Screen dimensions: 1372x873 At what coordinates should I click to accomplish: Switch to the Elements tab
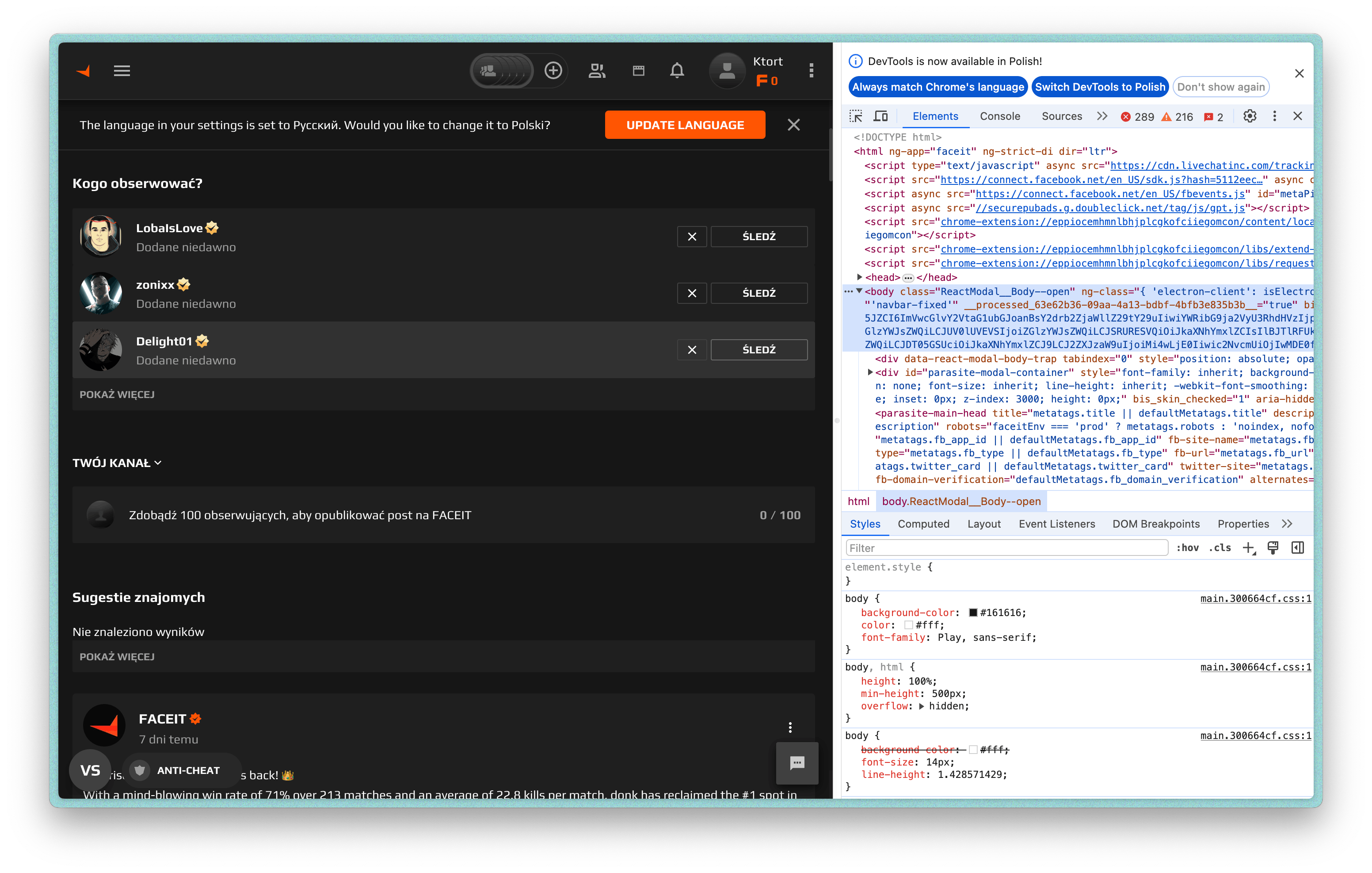pos(935,116)
